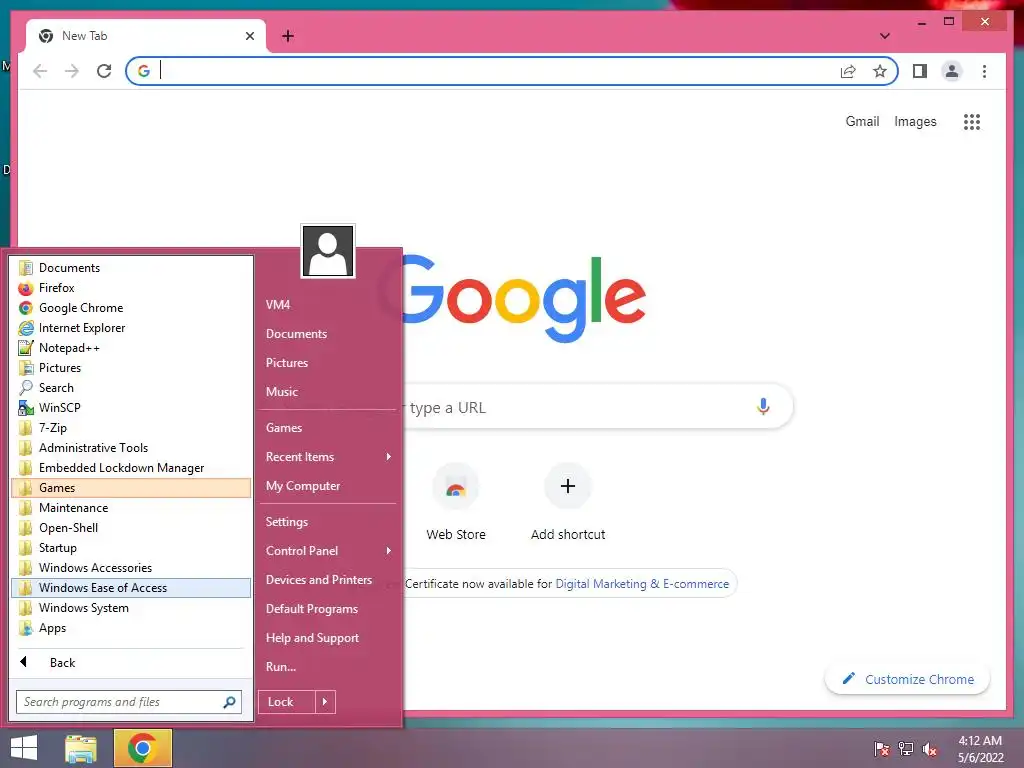Open Devices and Printers
This screenshot has width=1024, height=768.
[319, 580]
